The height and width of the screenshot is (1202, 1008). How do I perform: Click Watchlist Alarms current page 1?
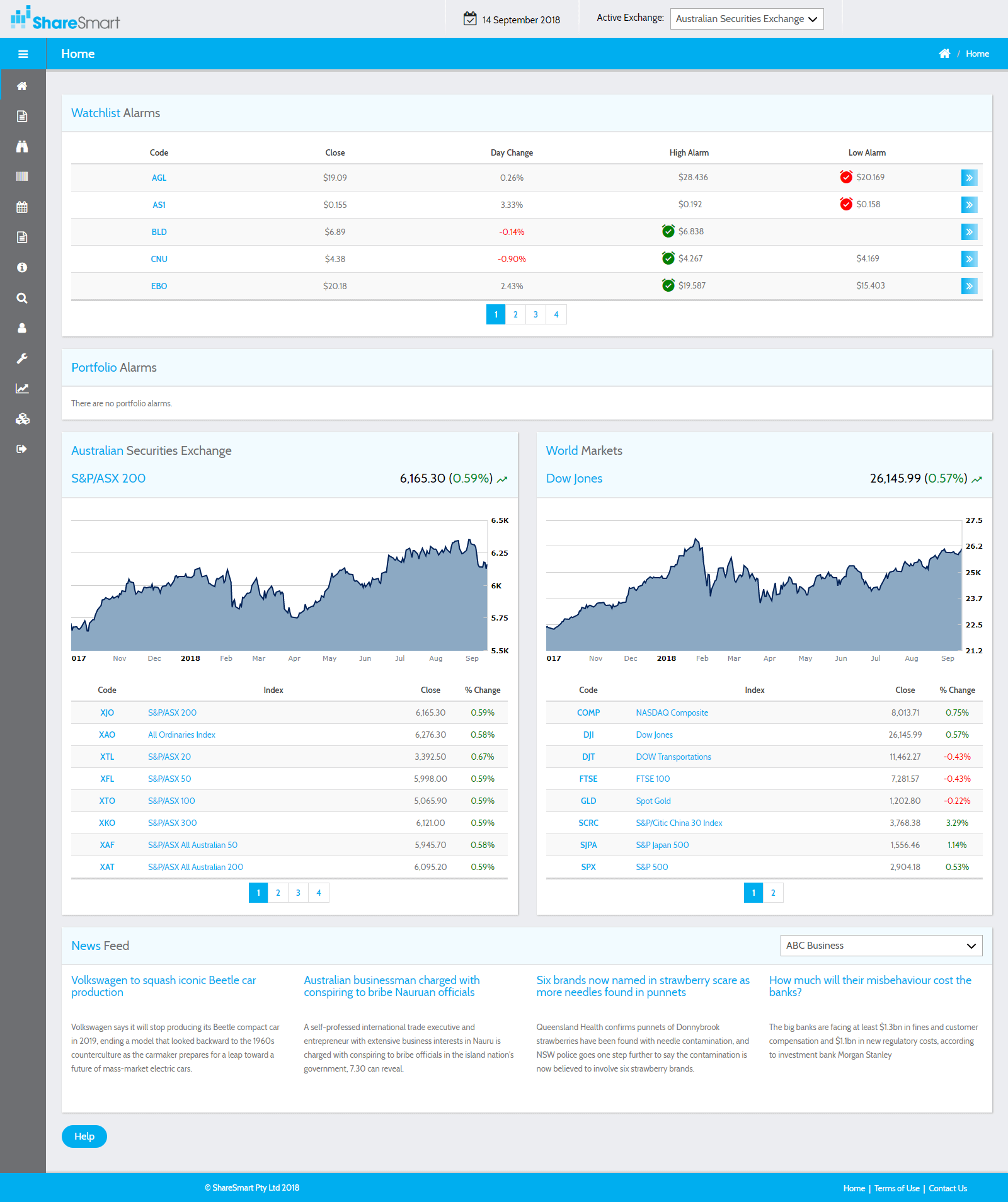pos(496,314)
